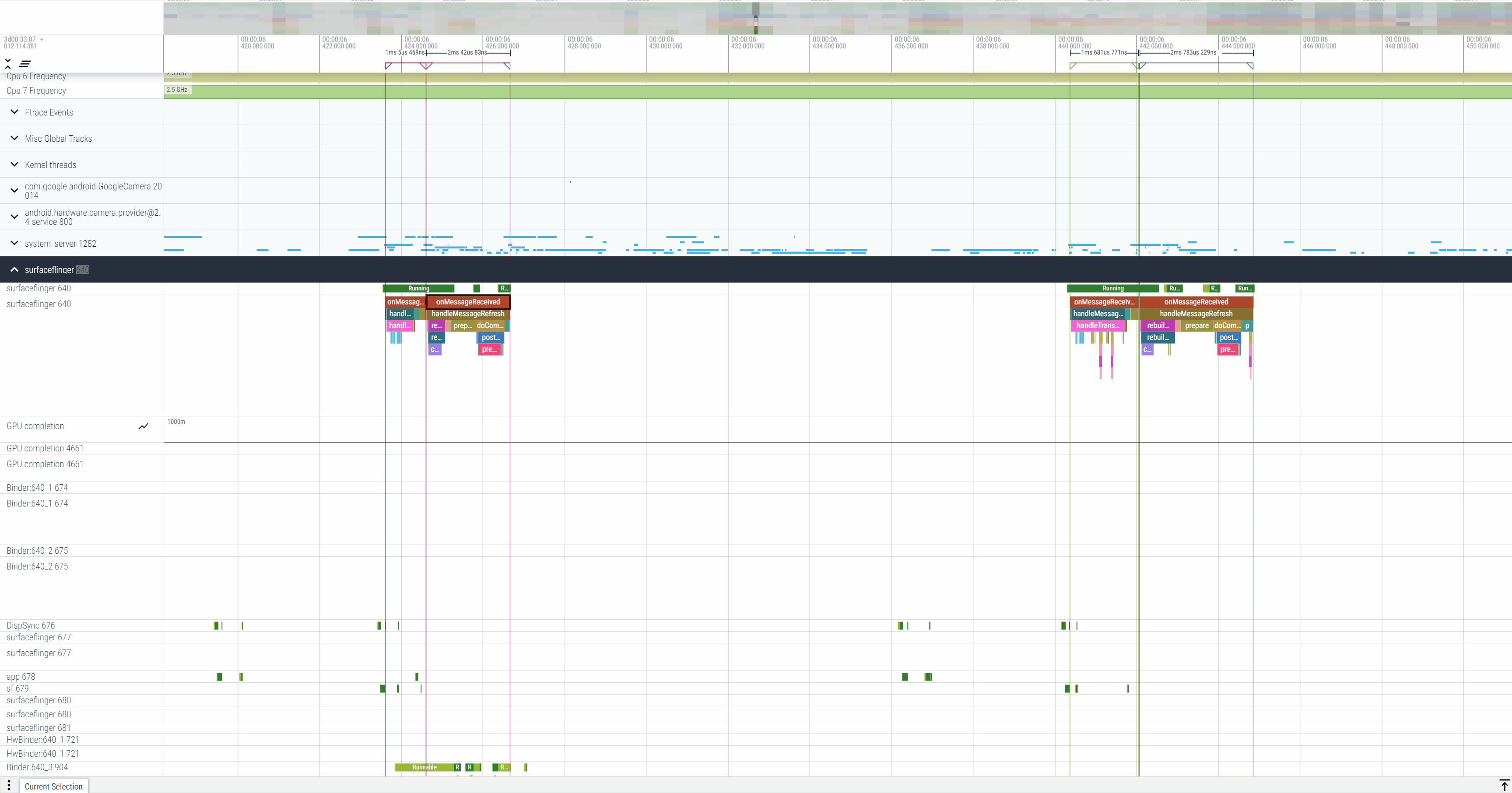Collapse the surfaceflinger 640 process group
This screenshot has height=793, width=1512.
[x=15, y=270]
